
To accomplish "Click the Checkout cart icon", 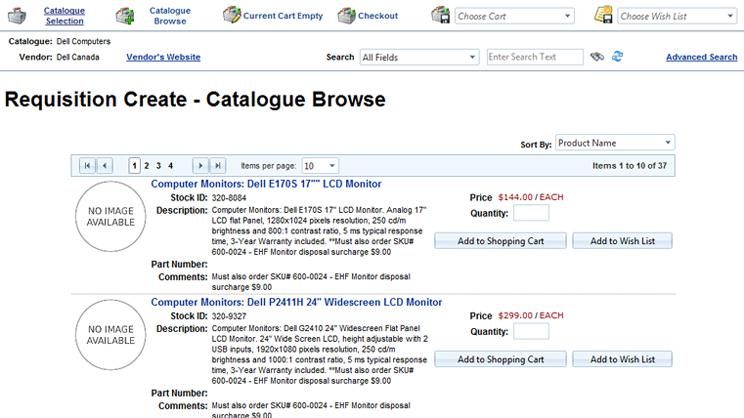I will click(x=346, y=16).
